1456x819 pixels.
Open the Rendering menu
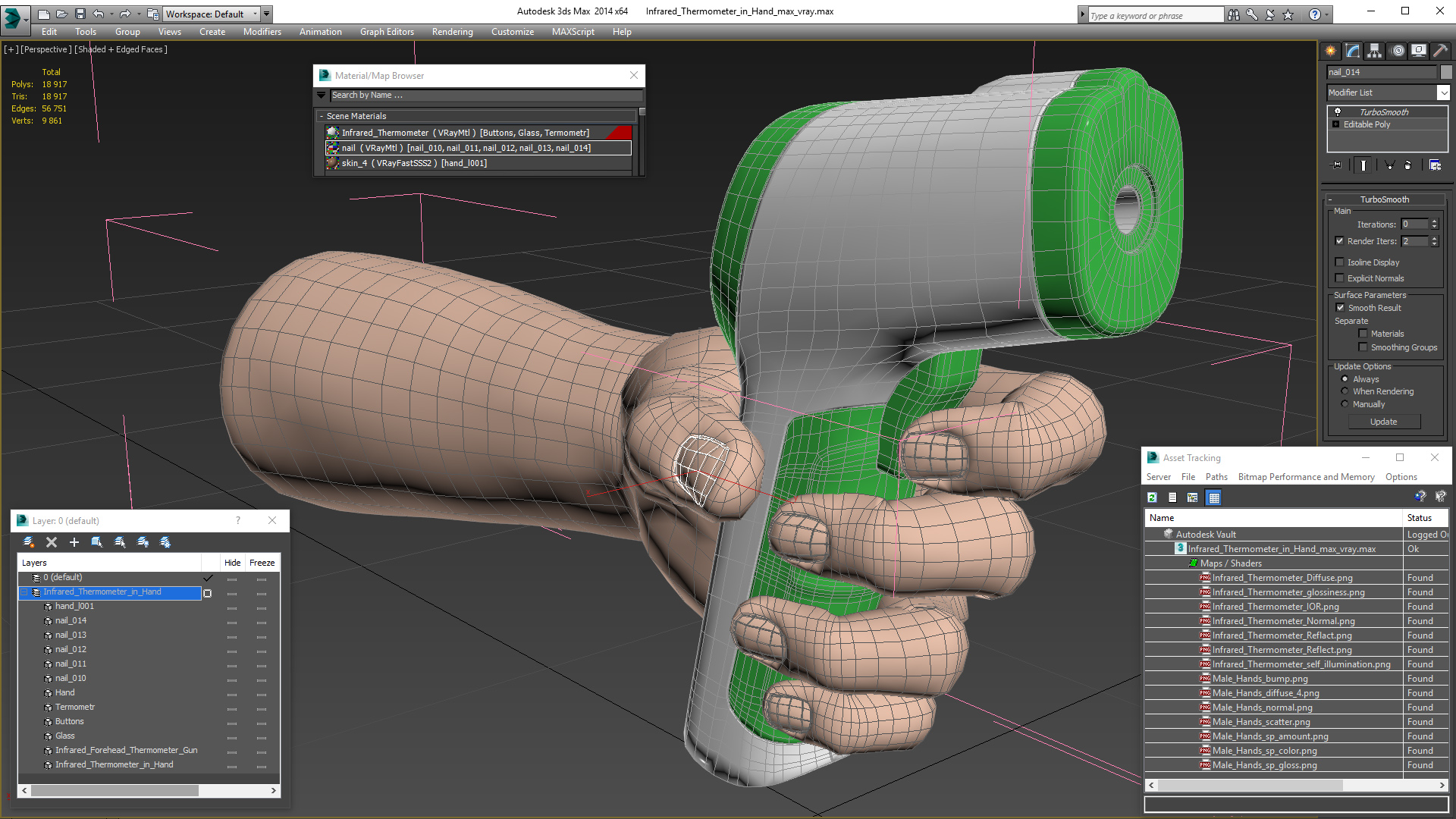click(452, 32)
